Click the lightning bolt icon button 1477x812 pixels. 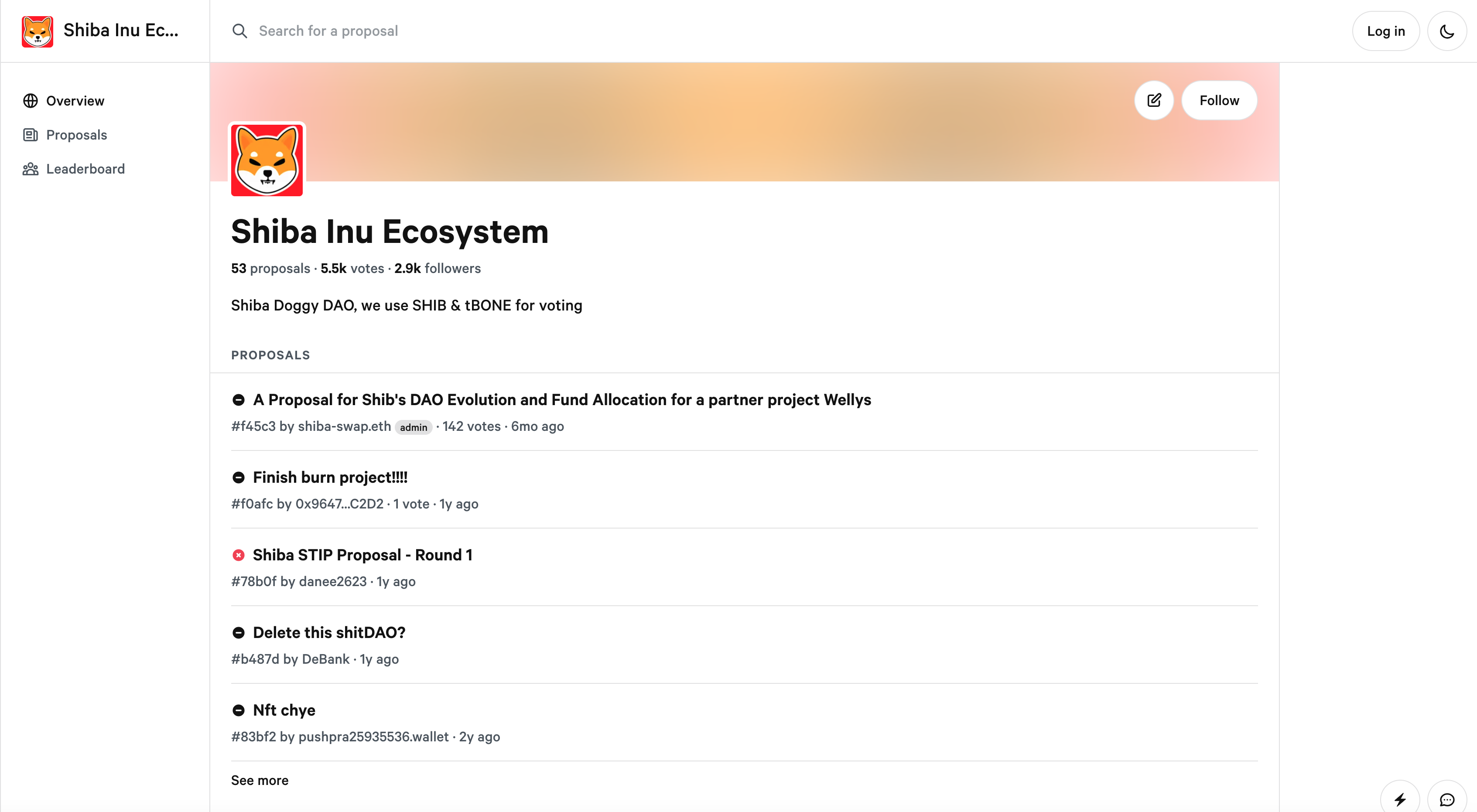(x=1400, y=799)
